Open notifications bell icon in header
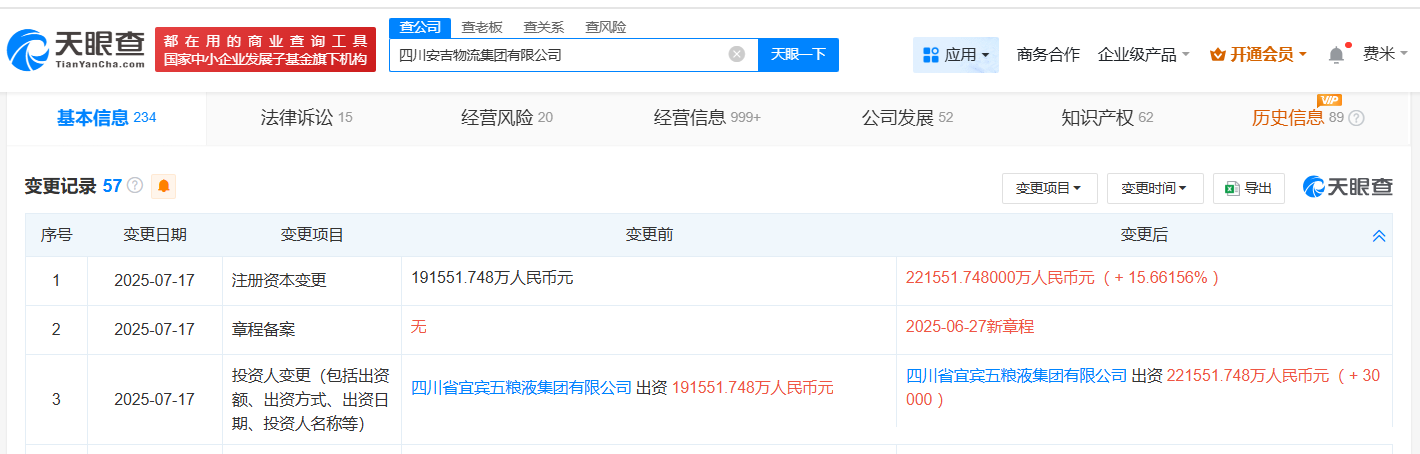The height and width of the screenshot is (454, 1420). [1336, 54]
